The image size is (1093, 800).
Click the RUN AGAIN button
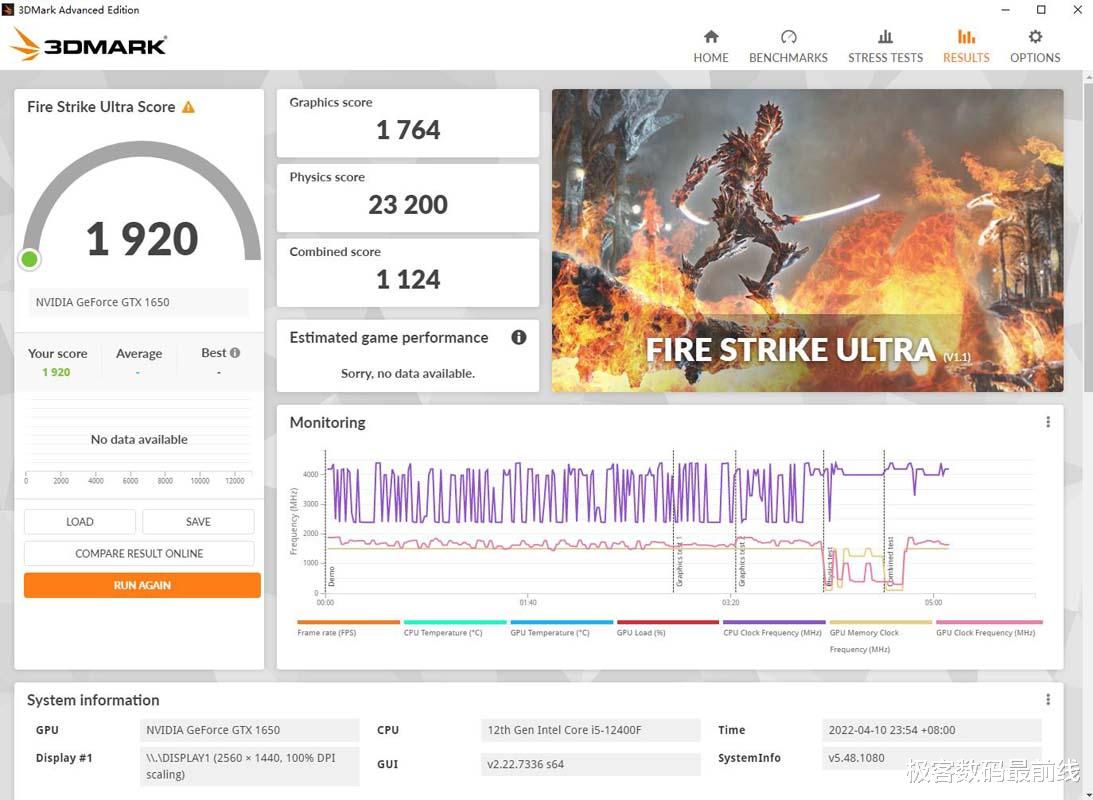pos(142,585)
